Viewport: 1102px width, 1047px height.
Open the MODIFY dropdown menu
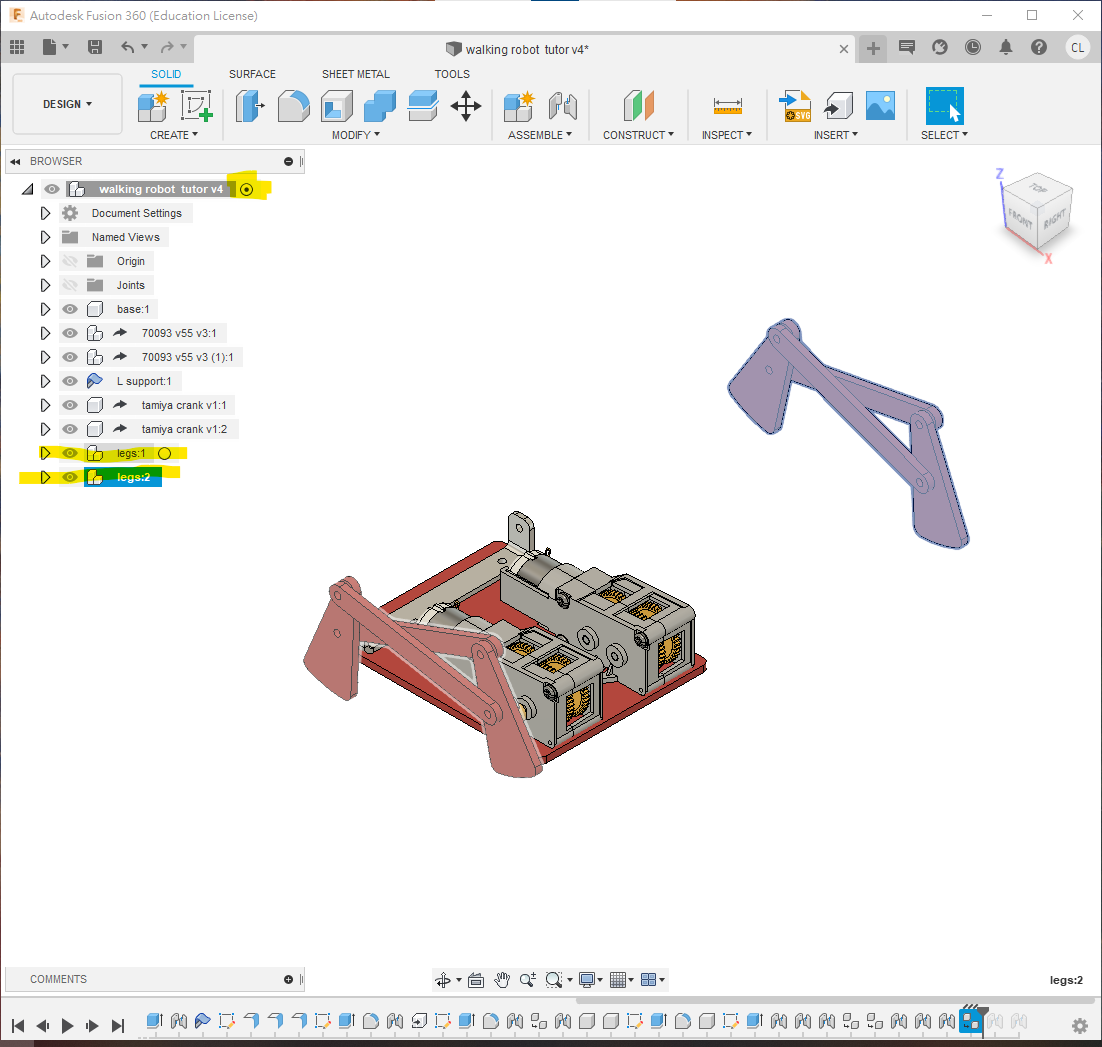pyautogui.click(x=356, y=135)
